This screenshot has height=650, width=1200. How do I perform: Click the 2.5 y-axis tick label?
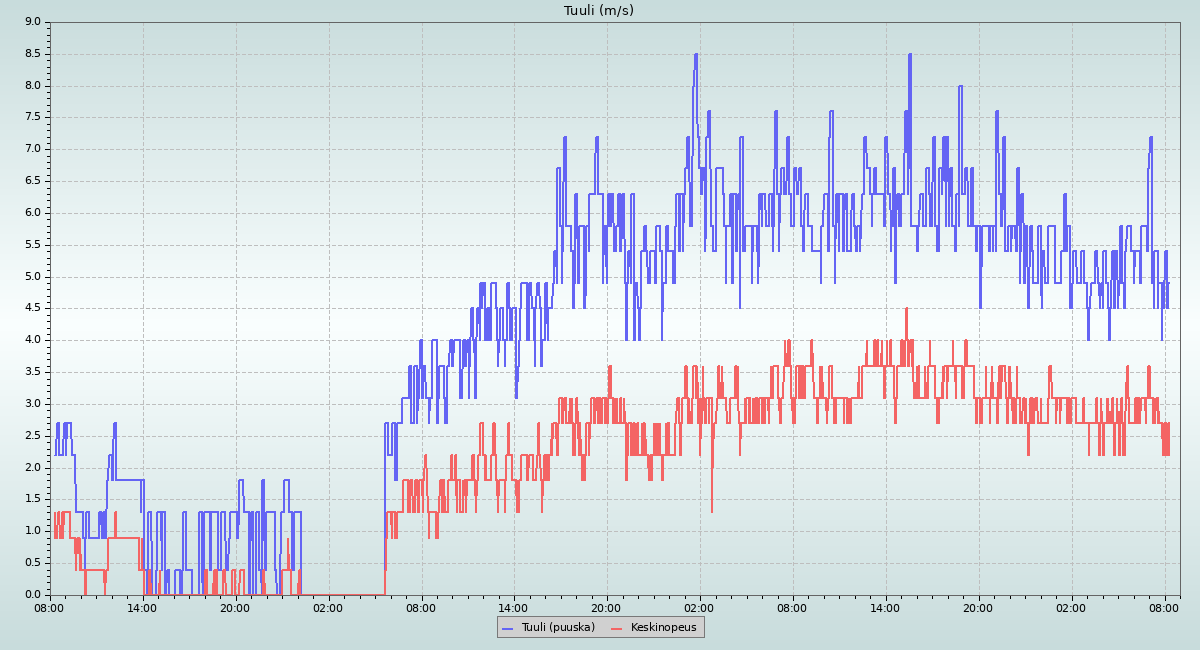32,436
